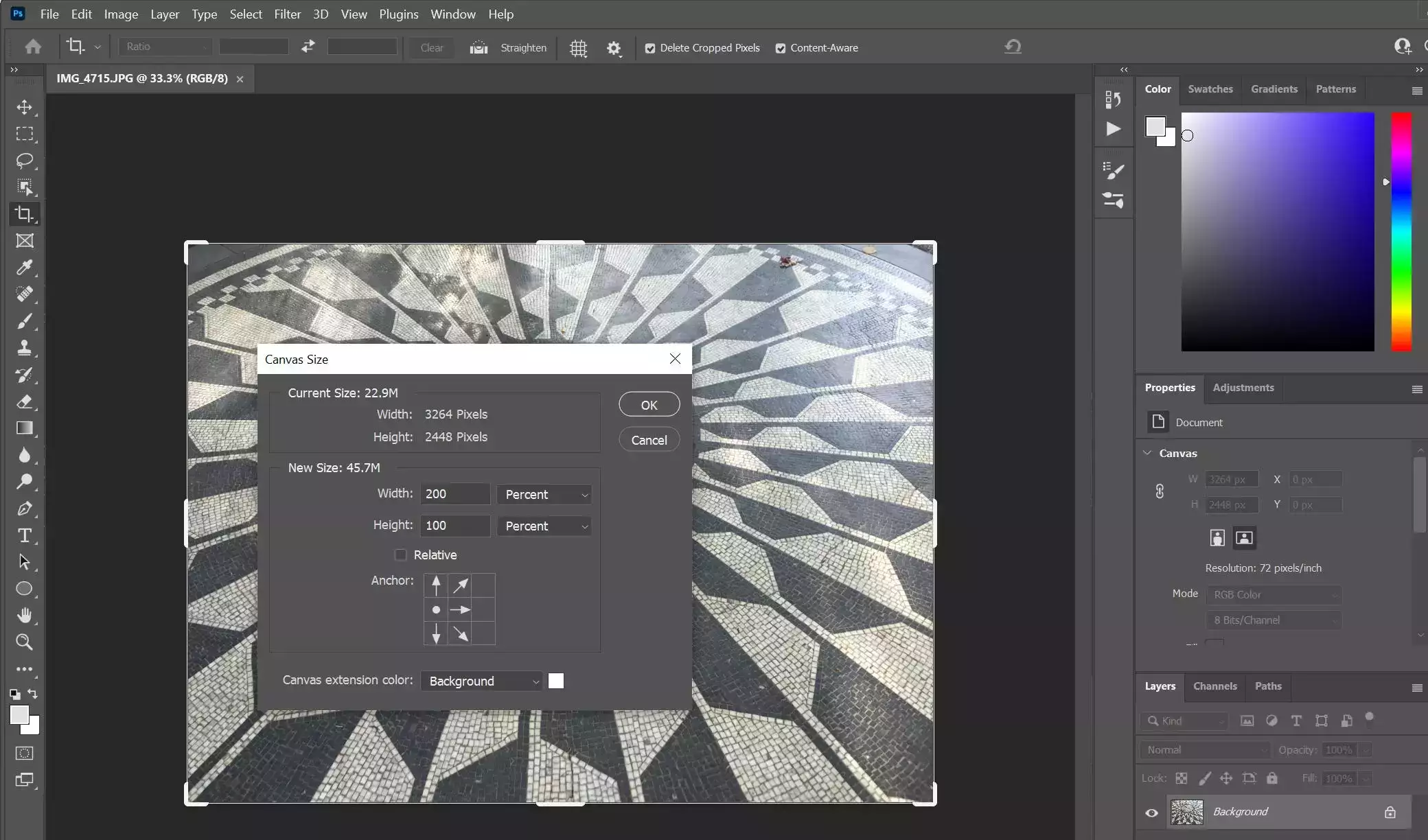Image resolution: width=1428 pixels, height=840 pixels.
Task: Click OK in Canvas Size dialog
Action: tap(649, 405)
